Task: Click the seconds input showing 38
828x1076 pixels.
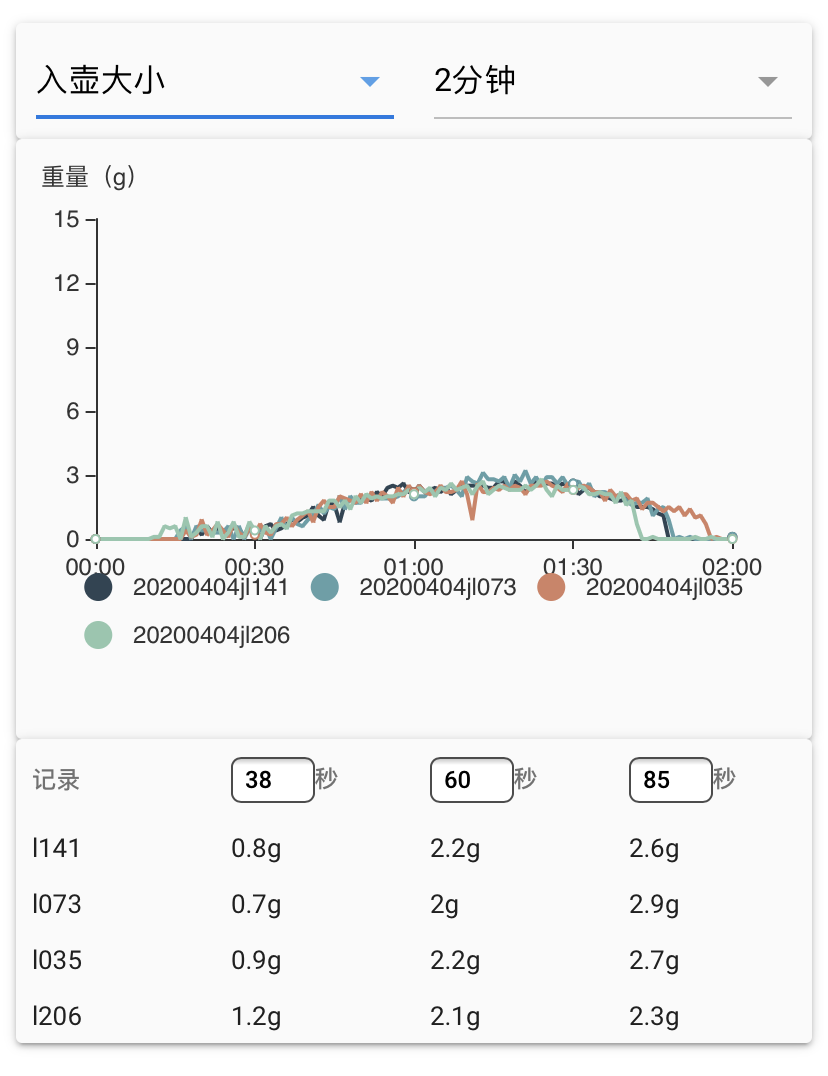Action: 272,780
